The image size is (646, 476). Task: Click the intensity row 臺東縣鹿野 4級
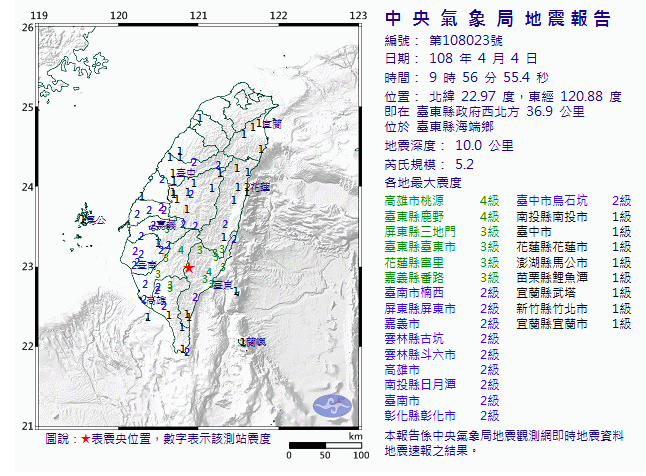pos(442,216)
